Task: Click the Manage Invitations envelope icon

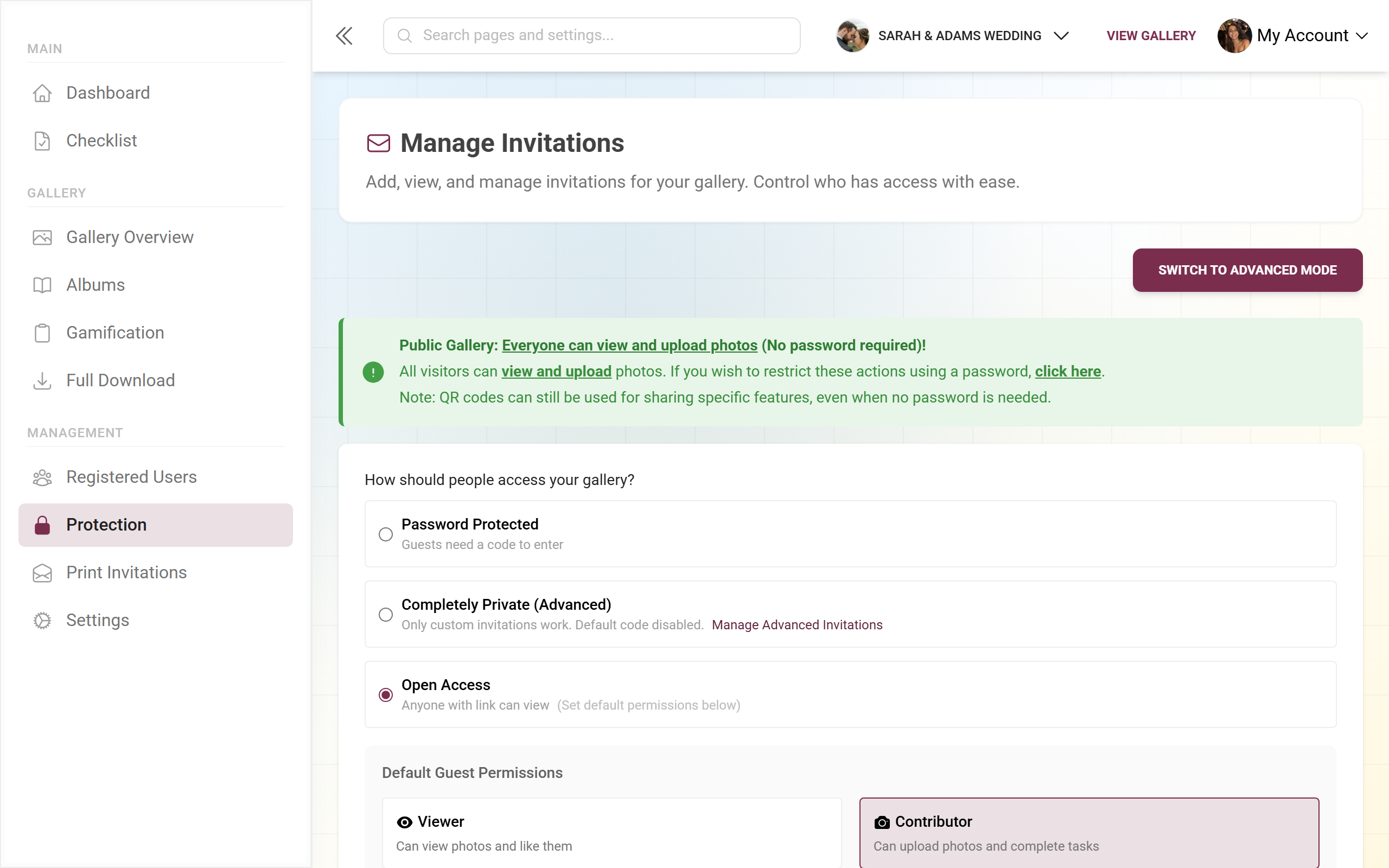Action: click(378, 143)
